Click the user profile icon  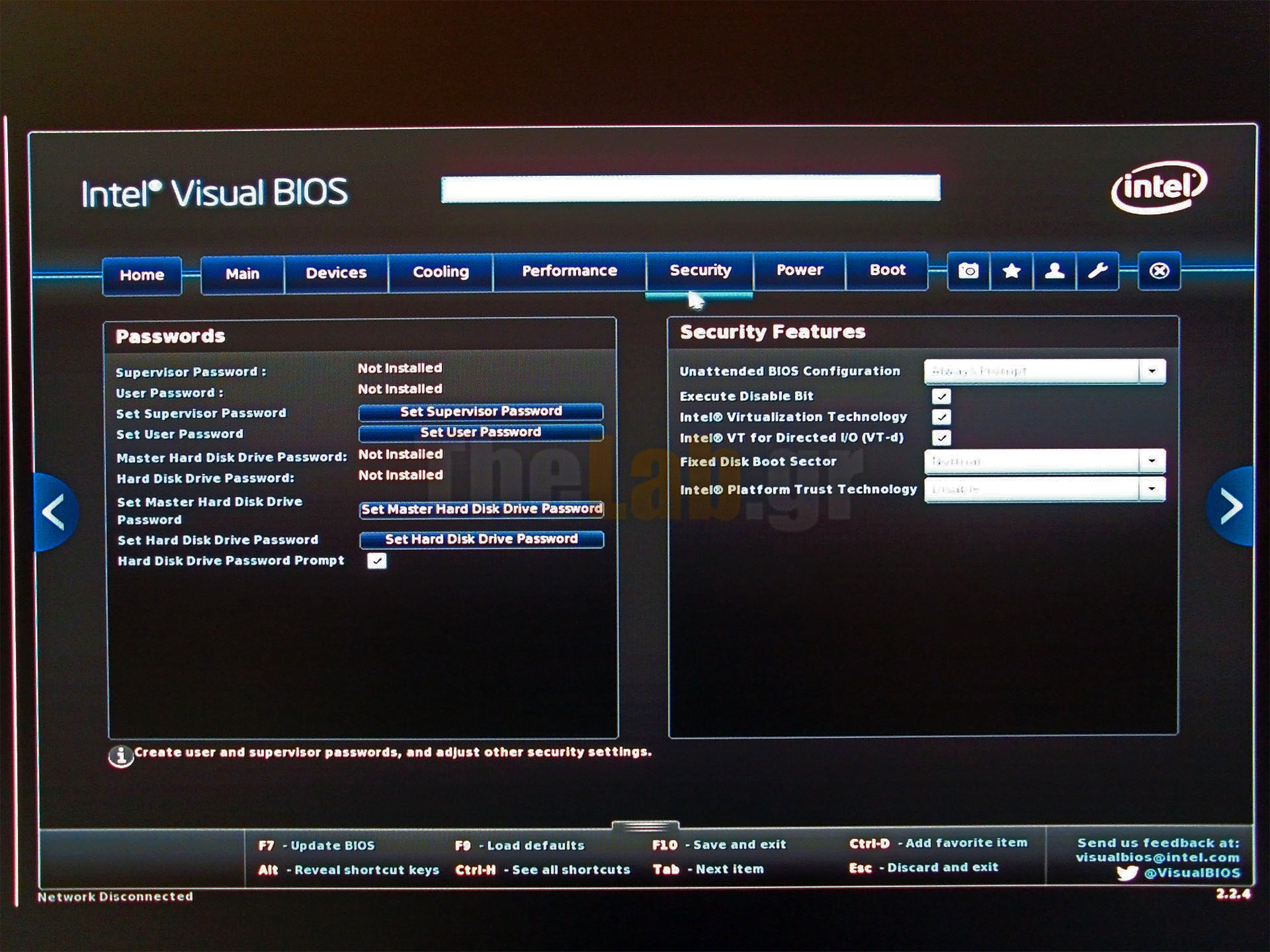coord(1054,271)
